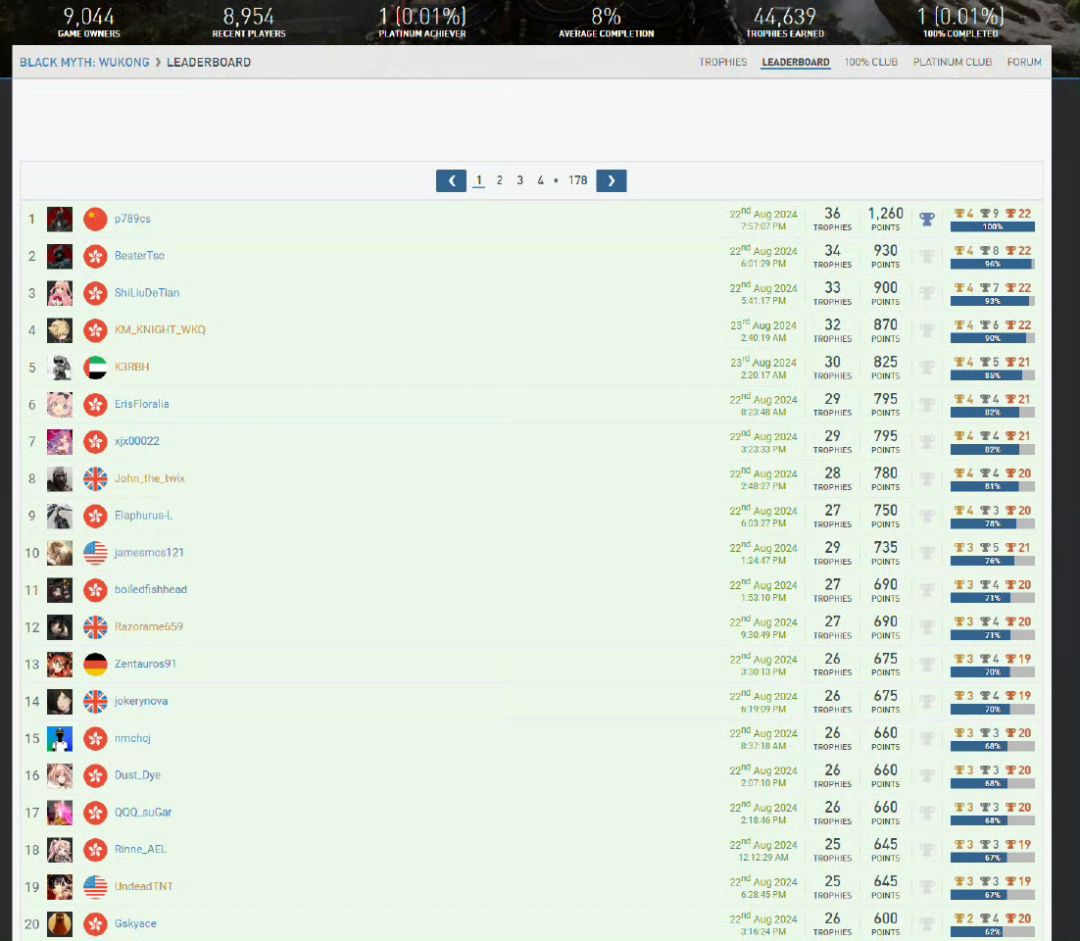The height and width of the screenshot is (941, 1080).
Task: Click UK flag icon beside John_the_twix
Action: click(x=95, y=479)
